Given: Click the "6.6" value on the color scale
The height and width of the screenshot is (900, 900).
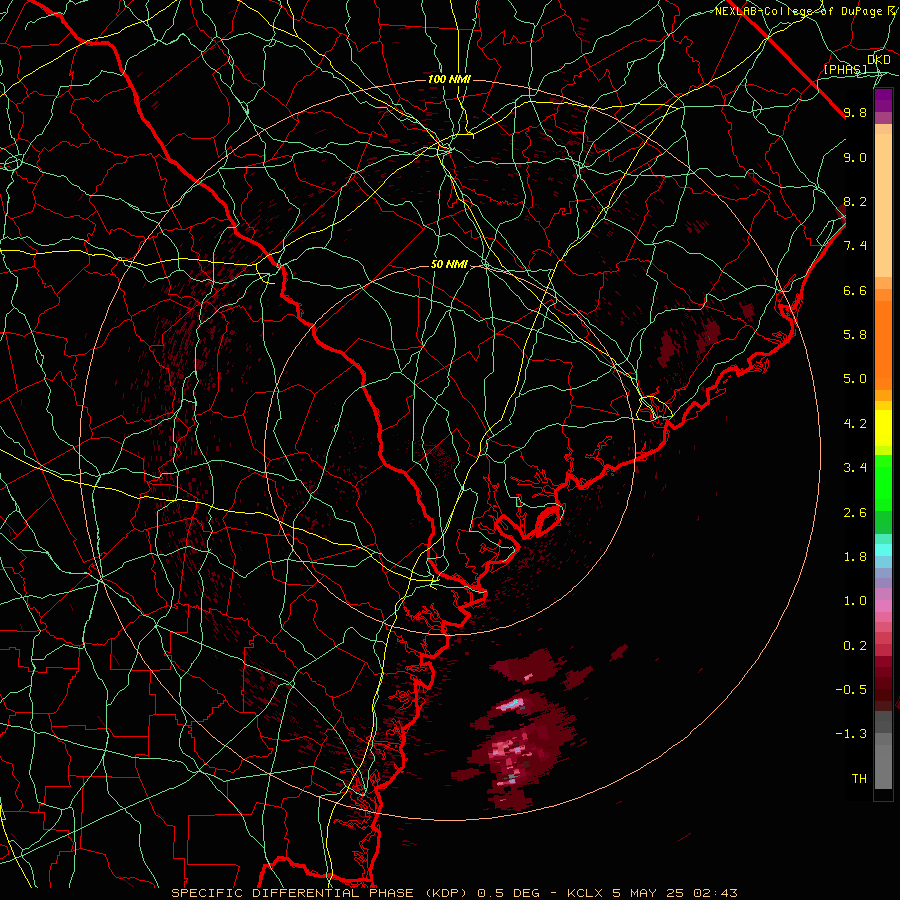Looking at the screenshot, I should (x=855, y=290).
